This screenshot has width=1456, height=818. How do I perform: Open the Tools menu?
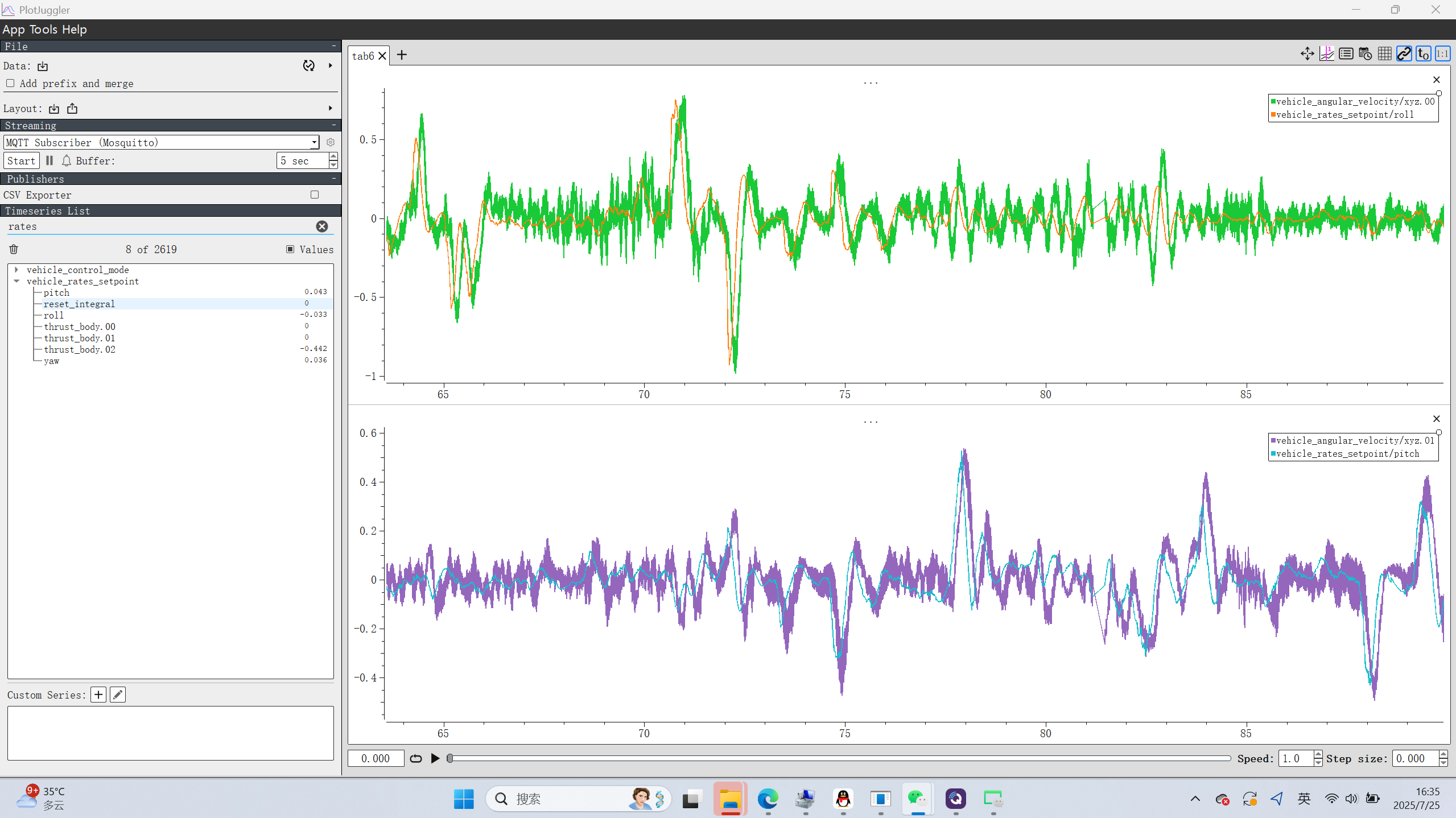tap(43, 30)
